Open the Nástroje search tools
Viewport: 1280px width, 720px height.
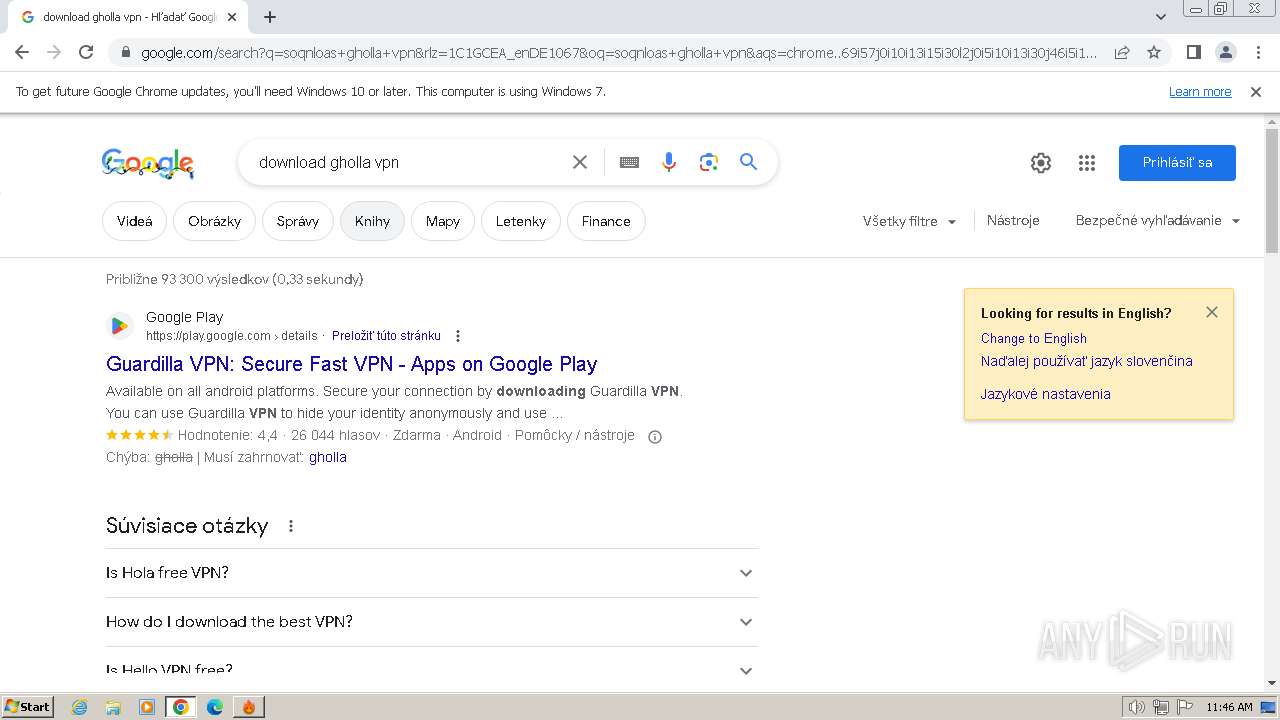point(1013,221)
